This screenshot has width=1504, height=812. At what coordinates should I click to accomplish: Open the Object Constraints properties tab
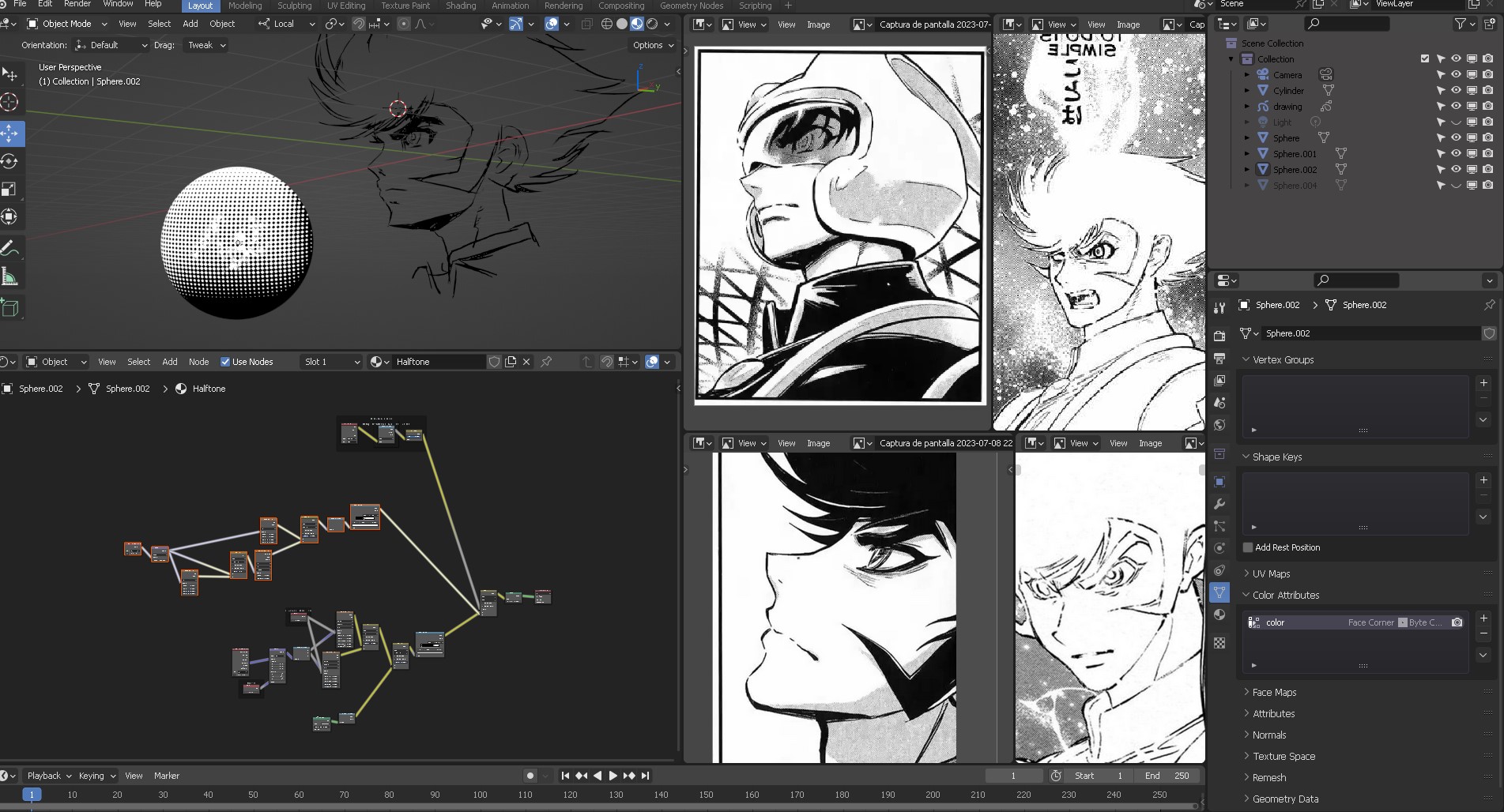tap(1219, 570)
